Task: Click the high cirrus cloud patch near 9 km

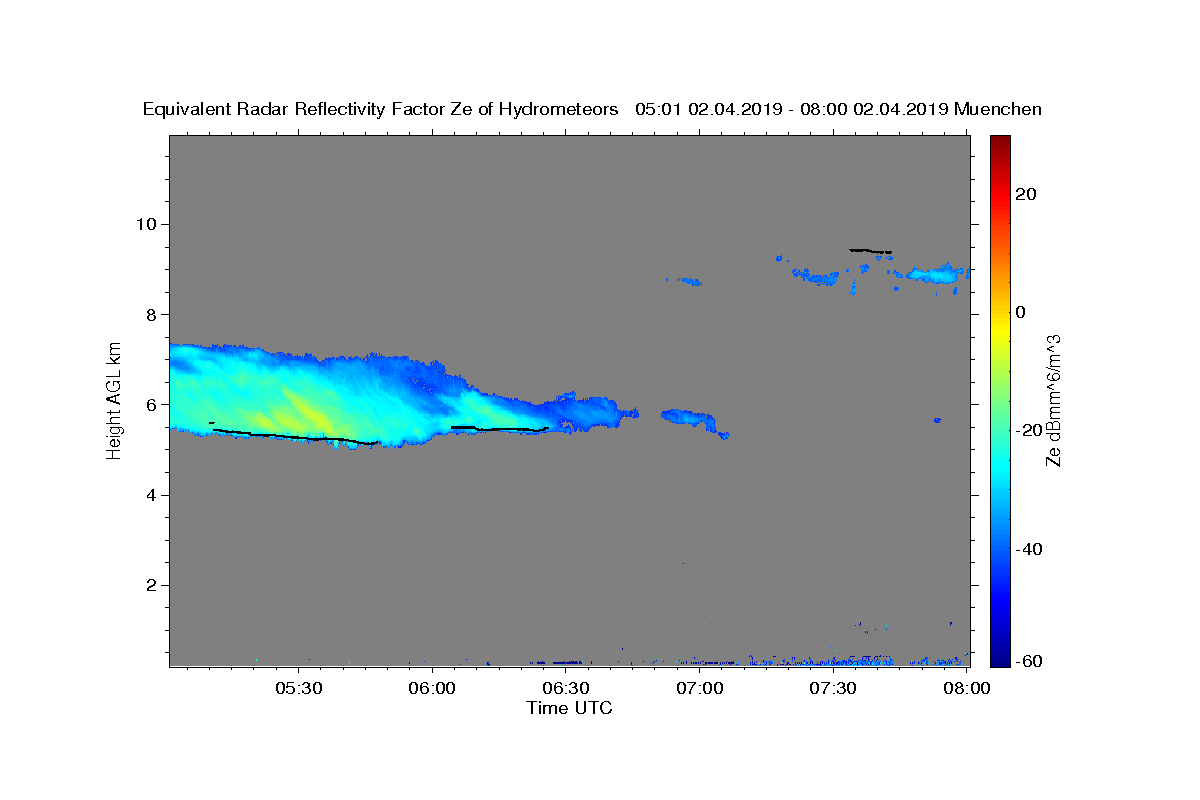Action: click(935, 273)
